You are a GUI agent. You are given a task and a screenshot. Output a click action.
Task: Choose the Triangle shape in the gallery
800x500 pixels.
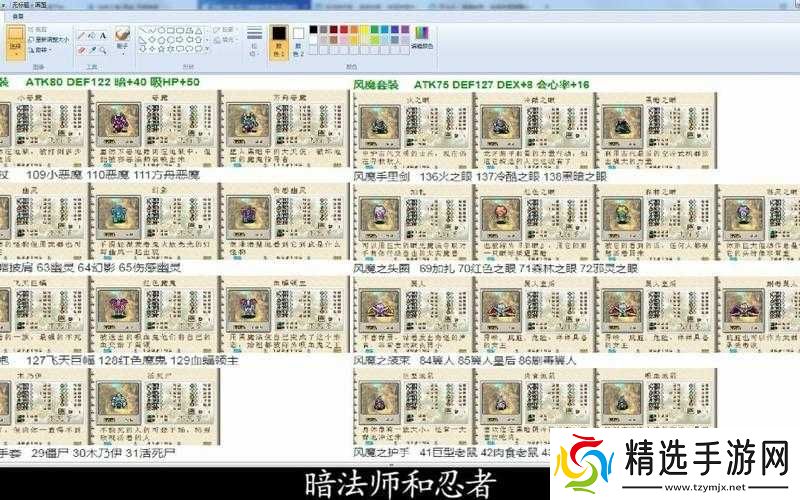pos(198,30)
